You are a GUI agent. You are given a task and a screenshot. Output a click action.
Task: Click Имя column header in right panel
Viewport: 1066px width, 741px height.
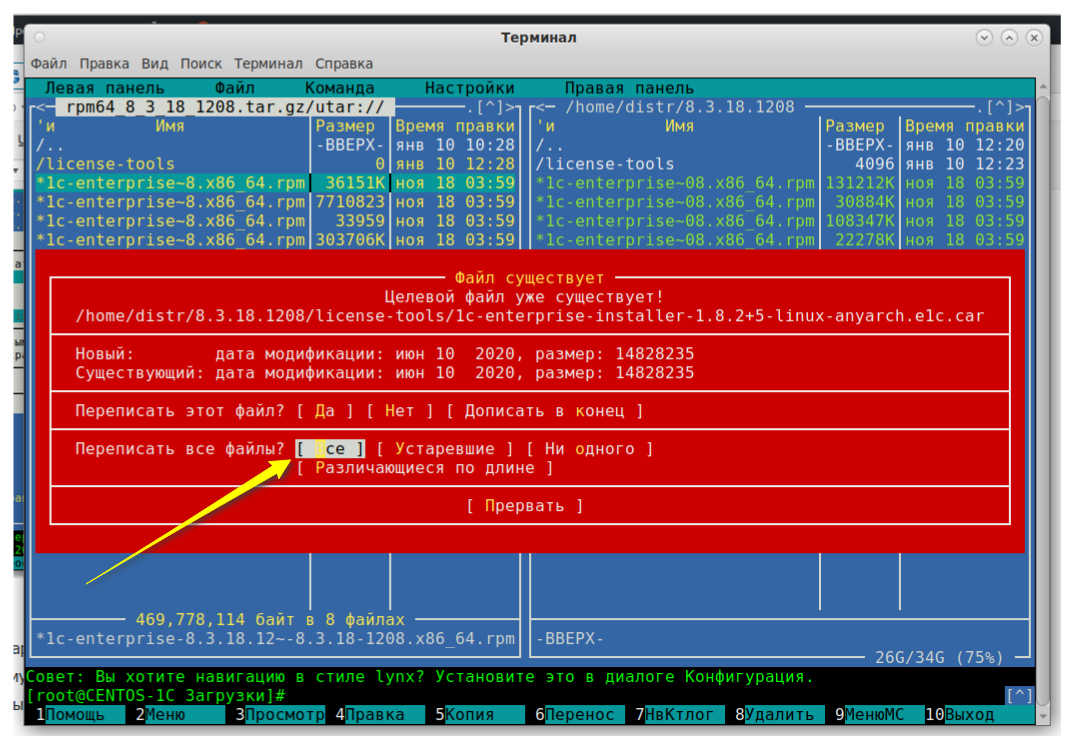[x=679, y=126]
